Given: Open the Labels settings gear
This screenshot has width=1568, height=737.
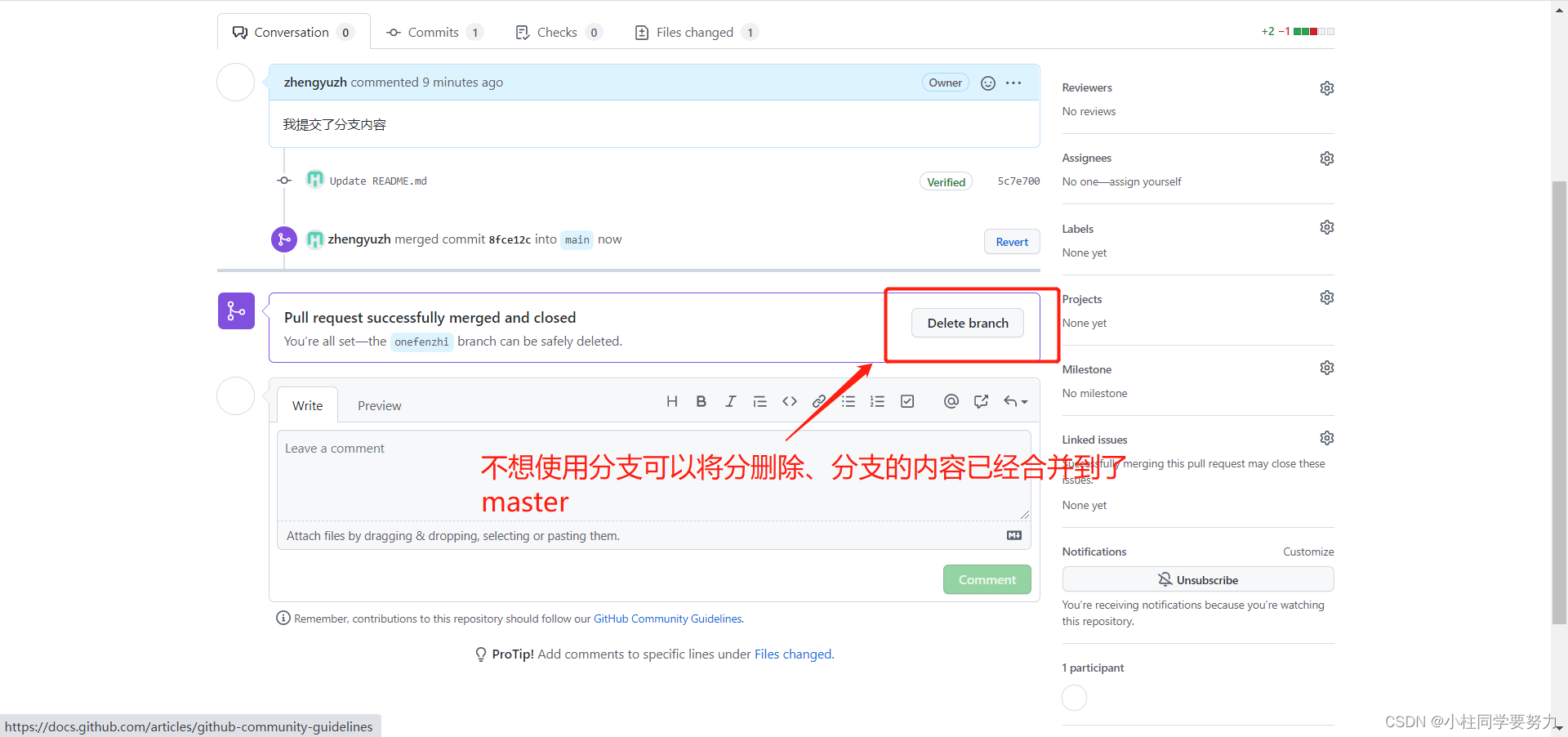Looking at the screenshot, I should pos(1326,227).
